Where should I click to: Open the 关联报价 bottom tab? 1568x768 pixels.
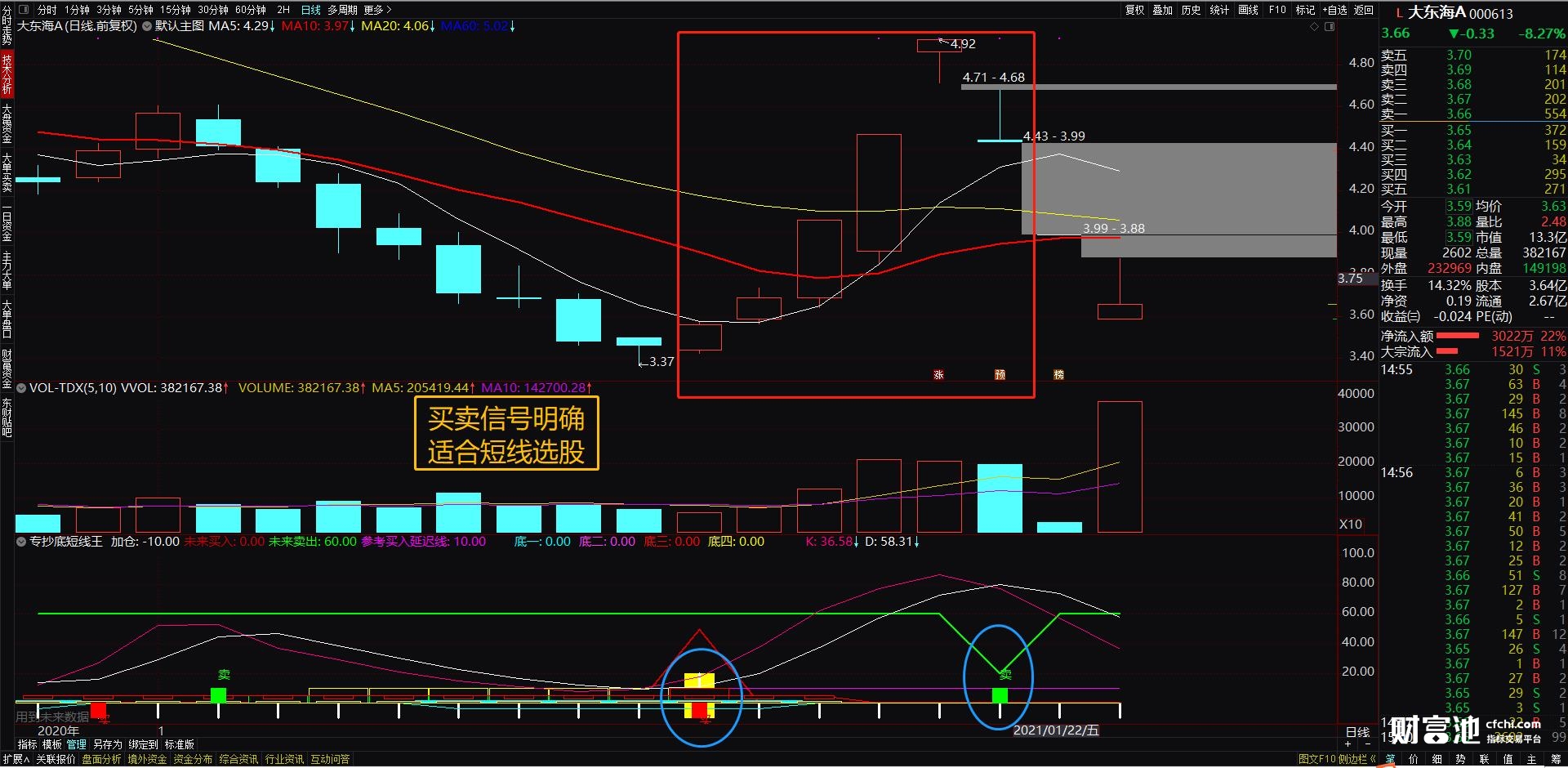pos(56,759)
